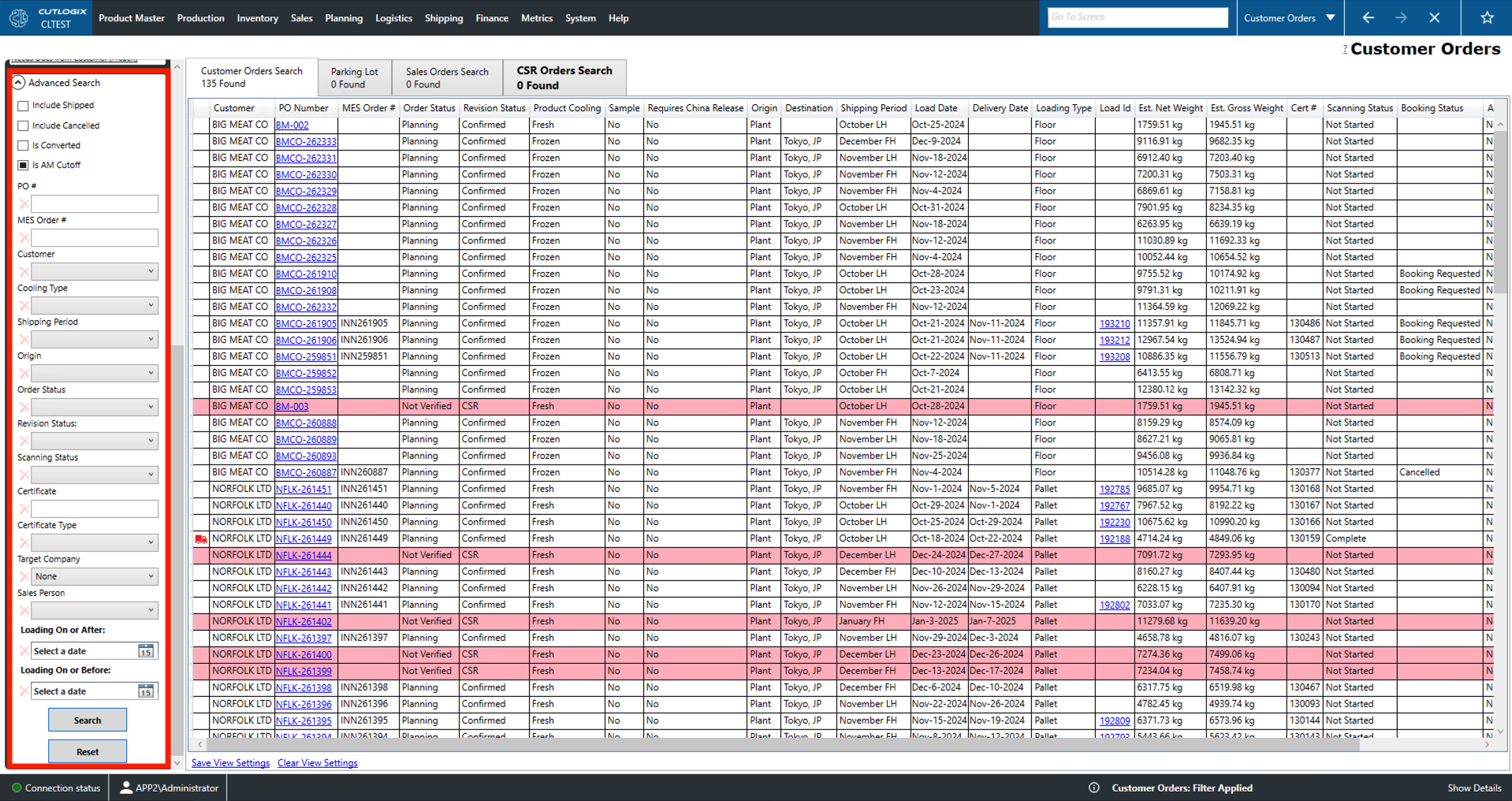
Task: Click the red flag on NFLK-261449 row
Action: pos(201,539)
